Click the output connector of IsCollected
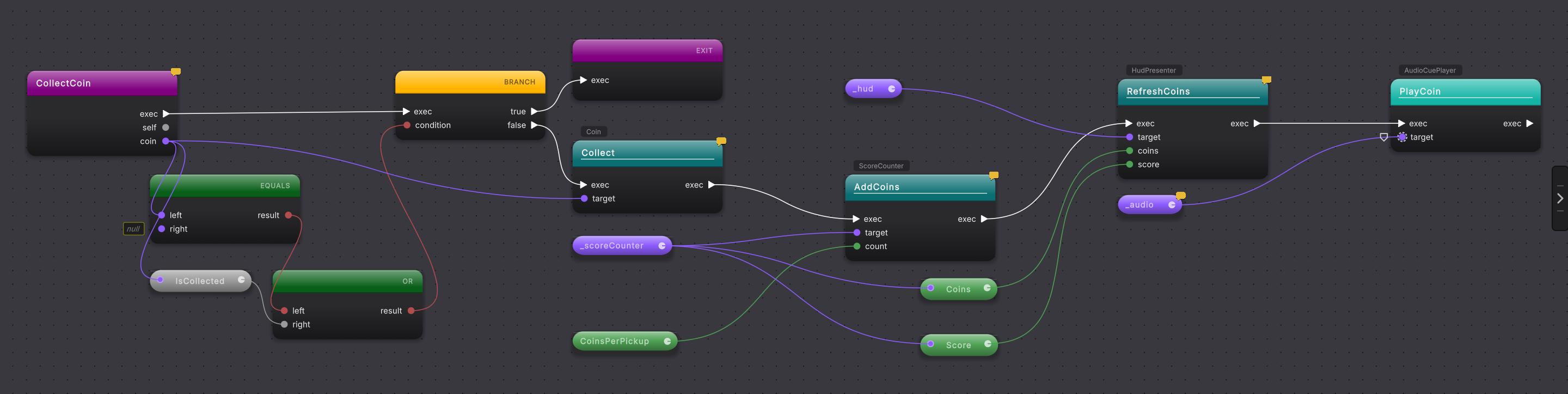1568x394 pixels. [242, 280]
